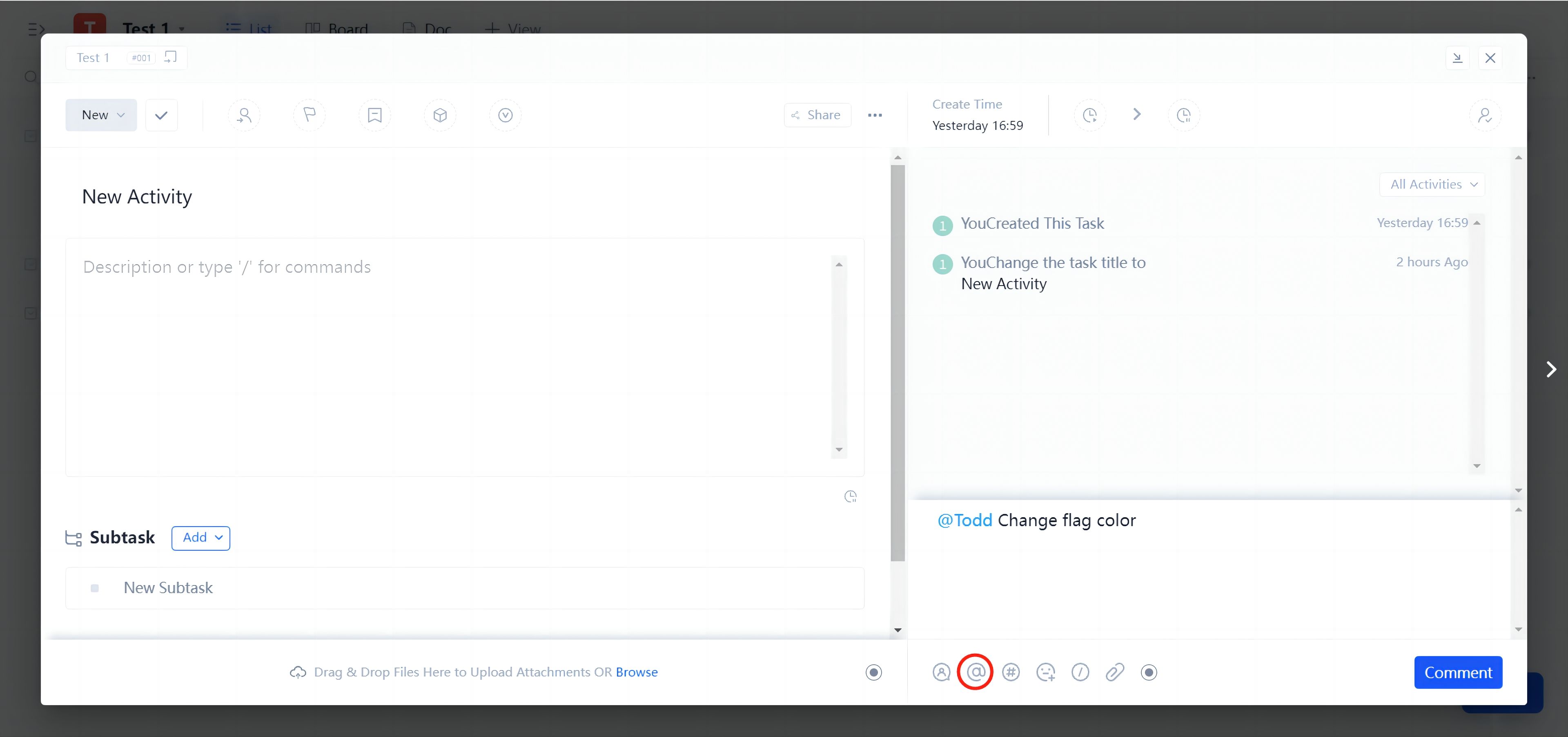Add an emoji to the comment
Viewport: 1568px width, 737px height.
tap(1046, 672)
